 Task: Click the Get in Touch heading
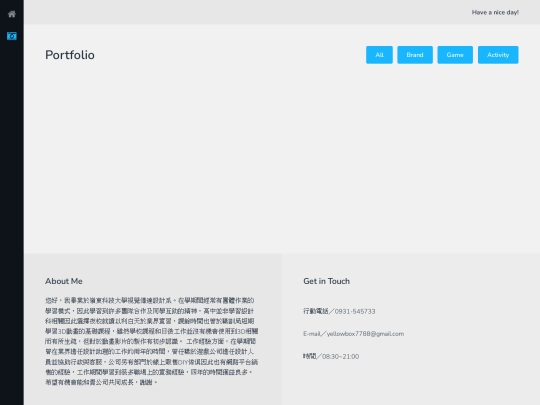[x=326, y=281]
